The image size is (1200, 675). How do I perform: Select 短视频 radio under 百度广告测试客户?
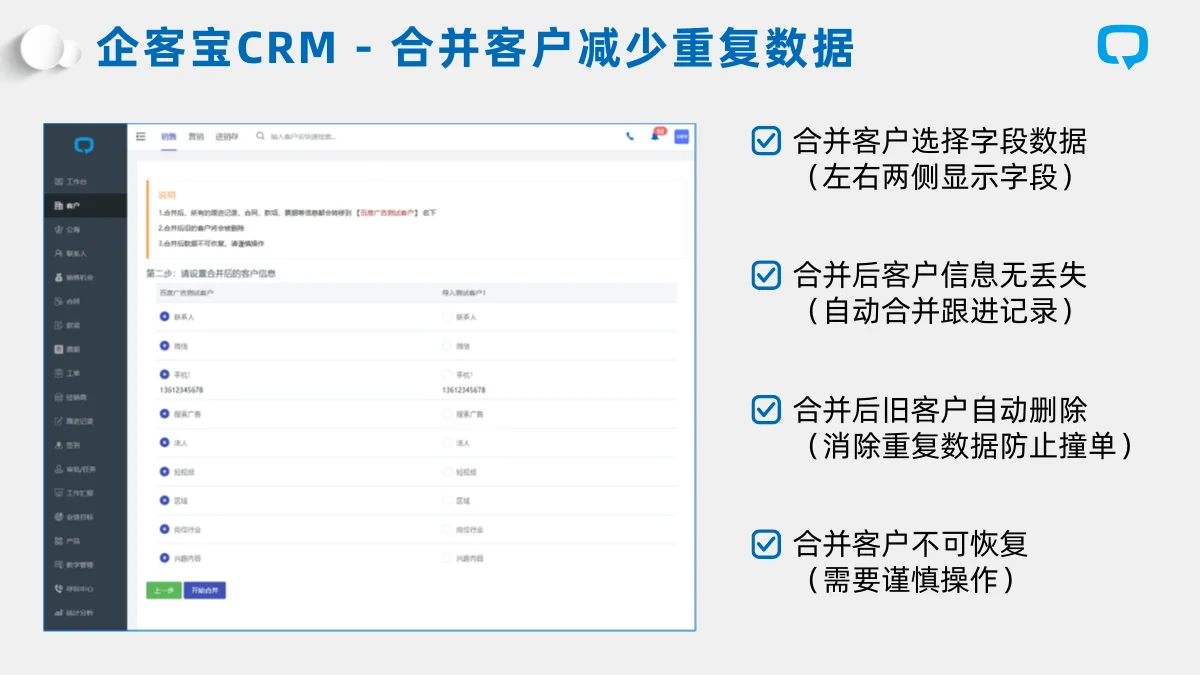pyautogui.click(x=164, y=471)
